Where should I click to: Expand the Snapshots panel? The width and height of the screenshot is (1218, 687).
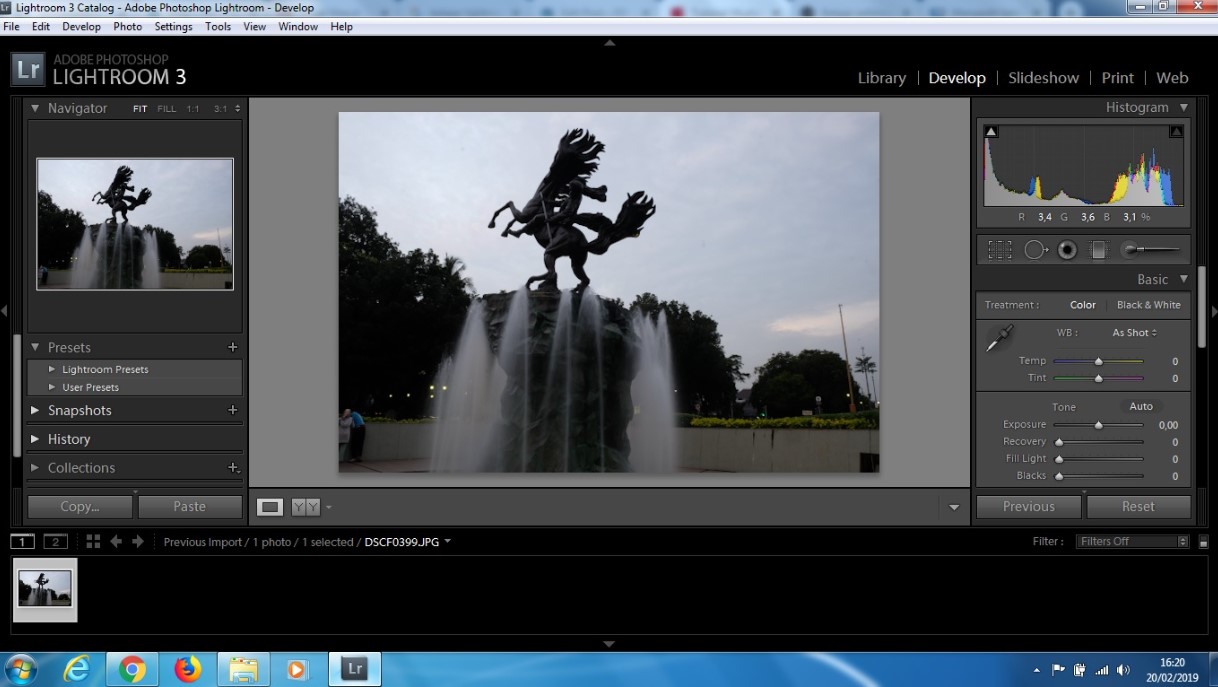80,410
